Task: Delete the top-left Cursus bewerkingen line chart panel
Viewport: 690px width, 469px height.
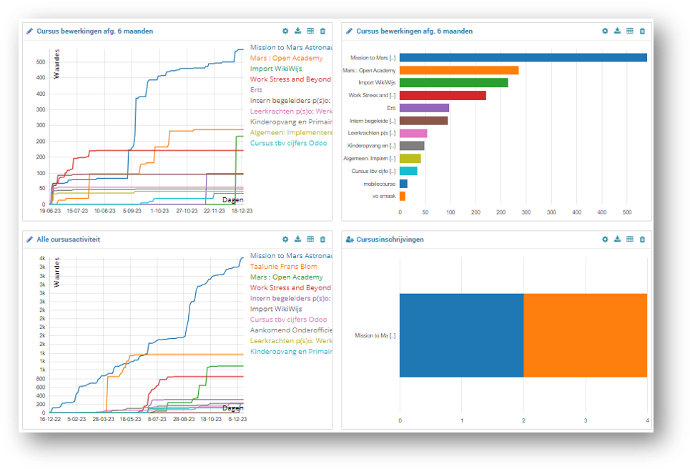Action: (322, 31)
